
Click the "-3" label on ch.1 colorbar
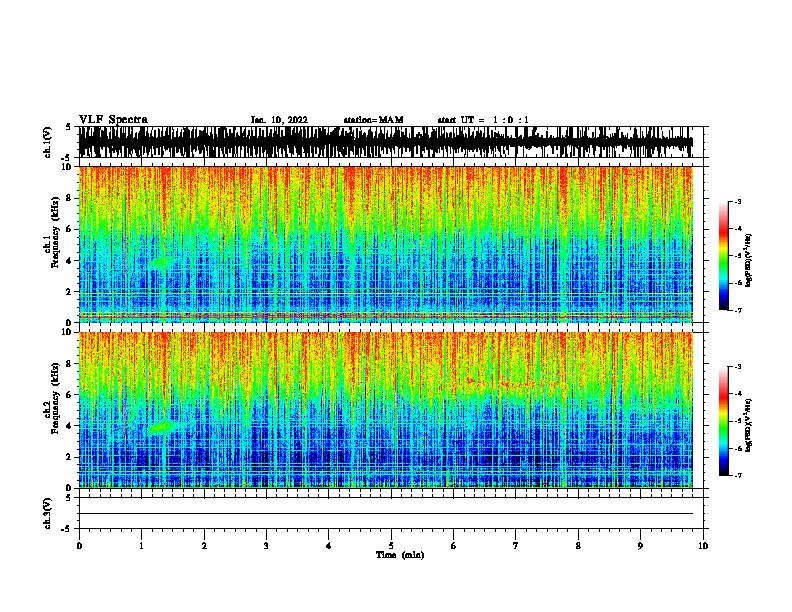[x=738, y=201]
